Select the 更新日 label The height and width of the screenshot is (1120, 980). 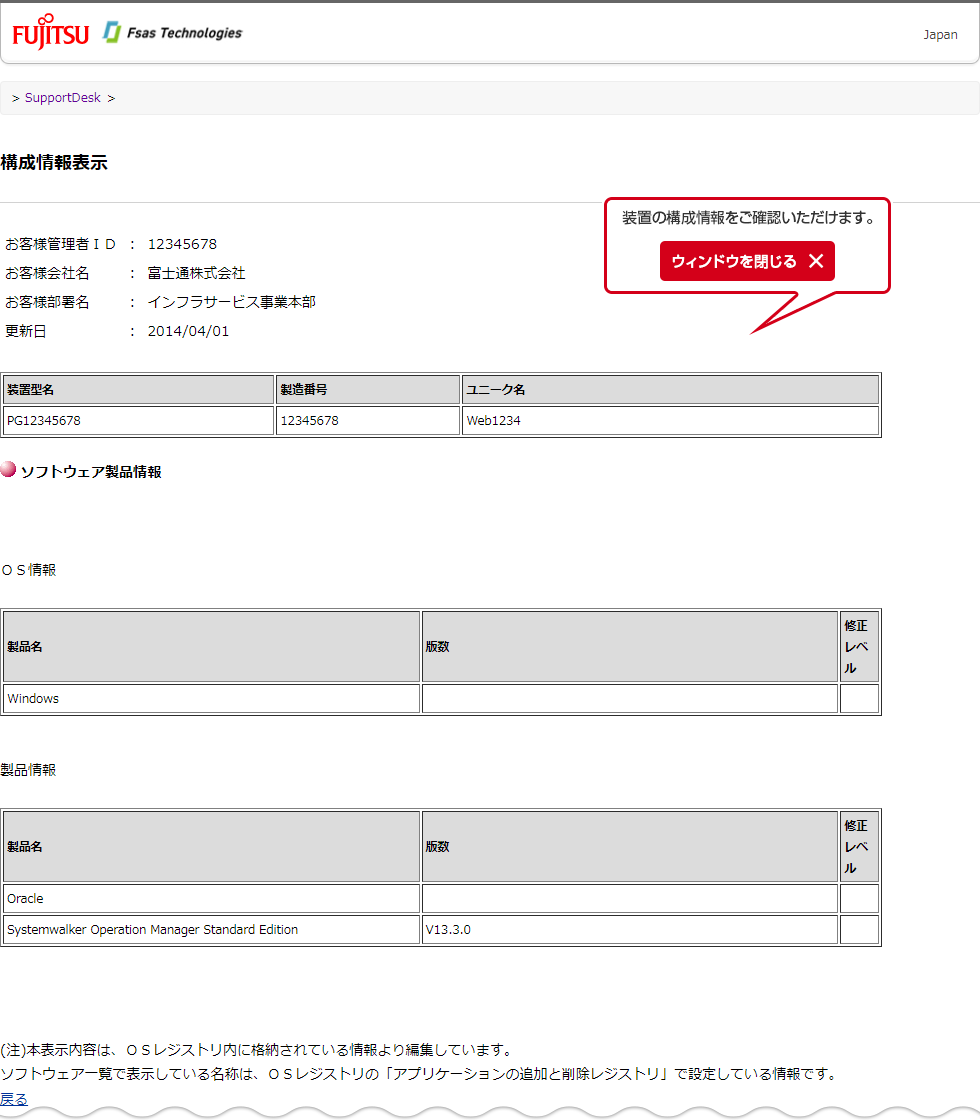26,331
